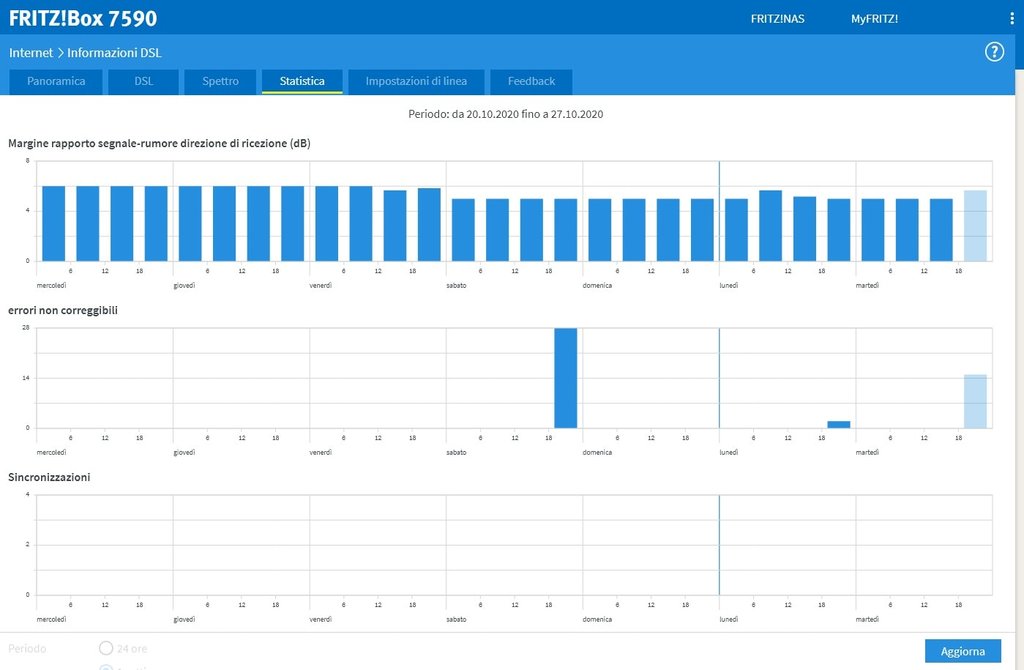
Task: Switch to the Spettro tab
Action: 220,81
